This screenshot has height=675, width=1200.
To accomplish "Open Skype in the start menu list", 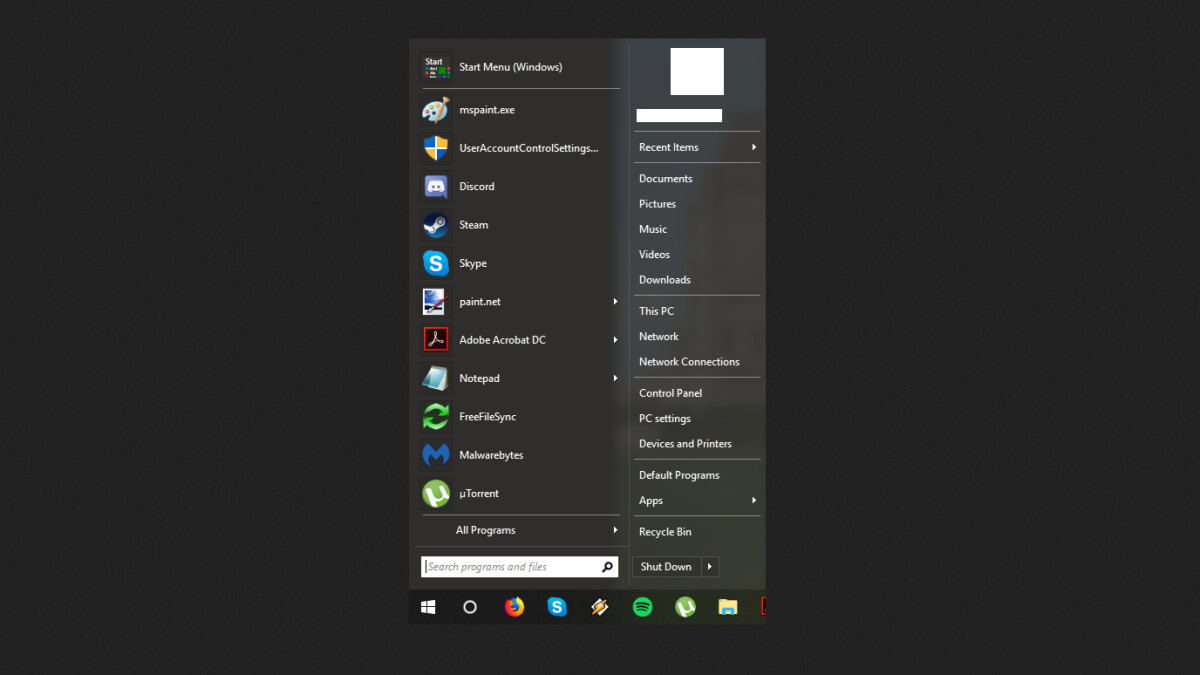I will (520, 263).
